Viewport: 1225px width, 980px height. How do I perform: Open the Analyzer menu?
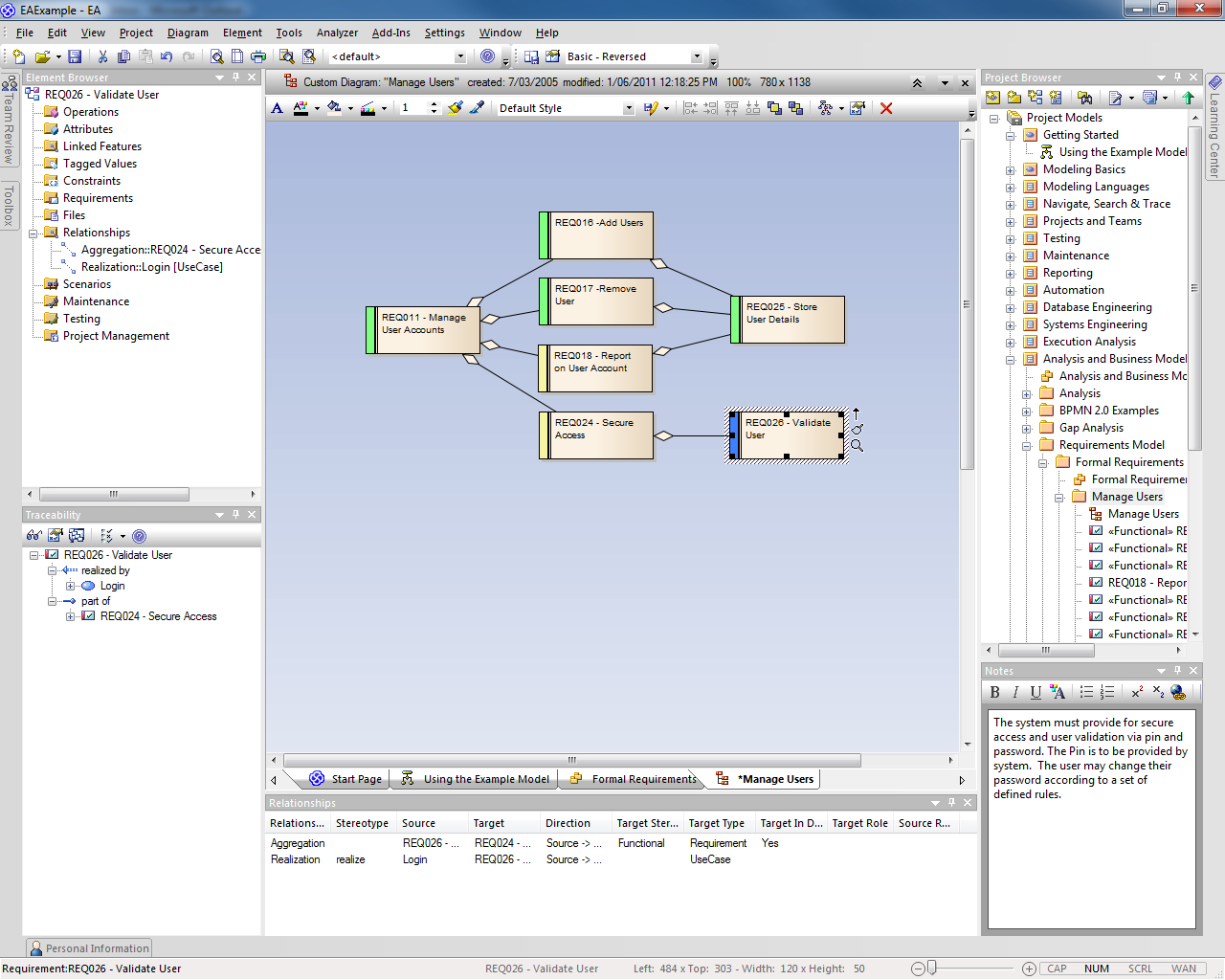[x=337, y=33]
